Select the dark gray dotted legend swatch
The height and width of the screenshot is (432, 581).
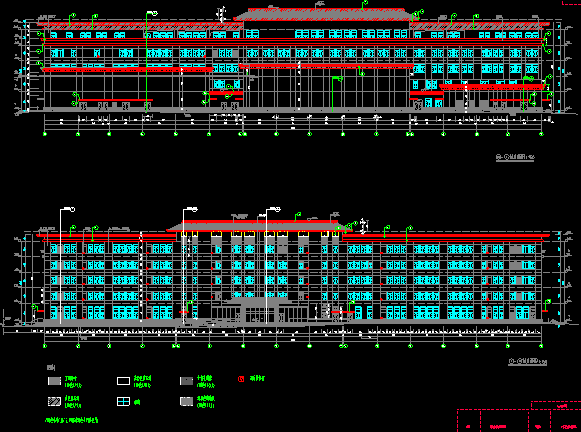click(186, 381)
